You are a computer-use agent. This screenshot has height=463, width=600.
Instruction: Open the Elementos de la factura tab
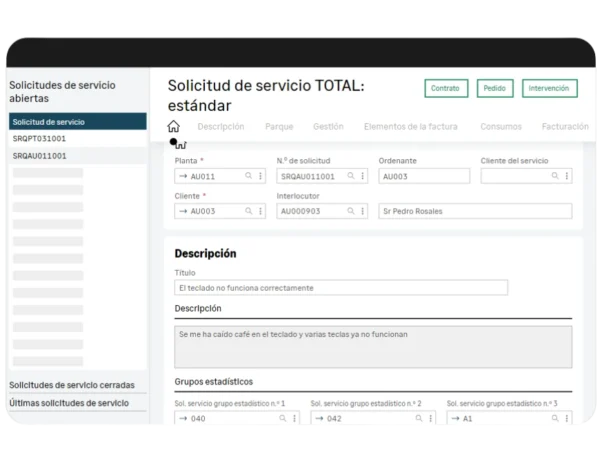[411, 127]
